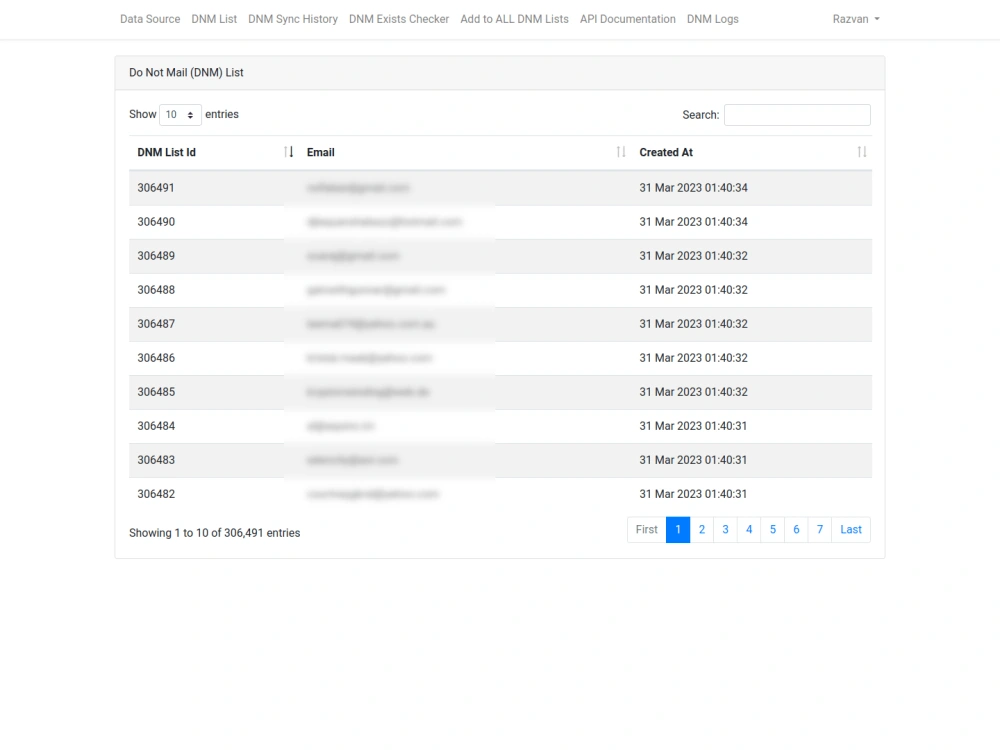Open the DNM Logs section
The image size is (1000, 750).
pos(712,19)
